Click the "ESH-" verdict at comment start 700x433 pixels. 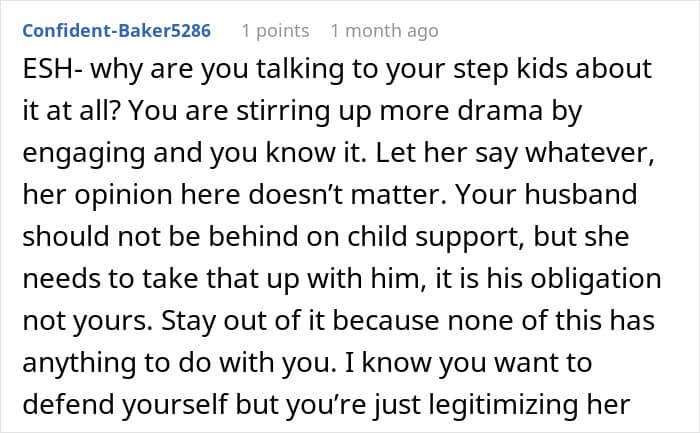point(51,73)
